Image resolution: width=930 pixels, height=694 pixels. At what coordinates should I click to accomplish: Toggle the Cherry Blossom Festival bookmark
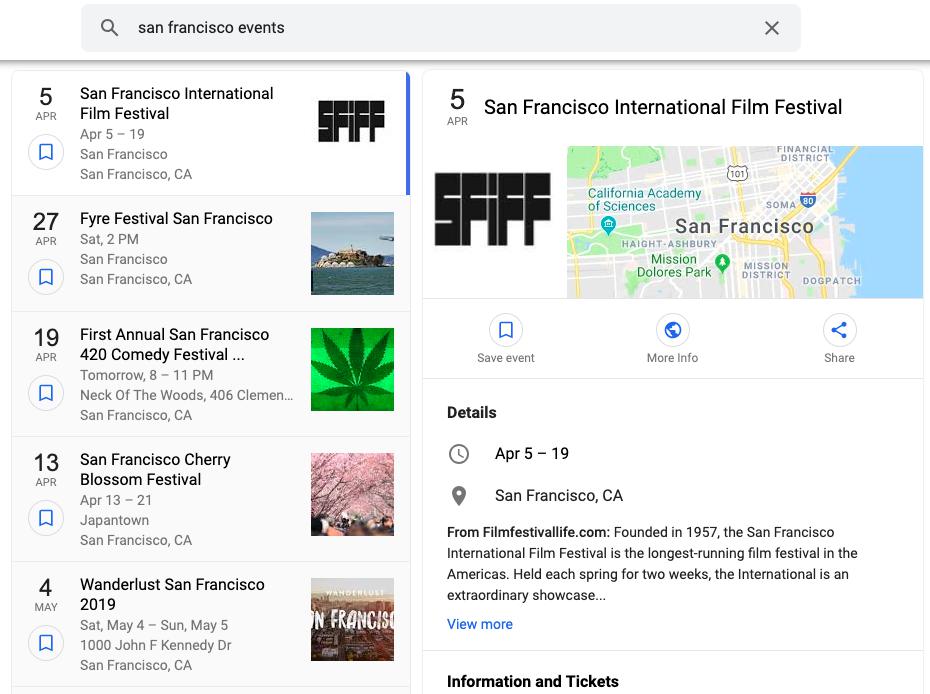point(46,518)
